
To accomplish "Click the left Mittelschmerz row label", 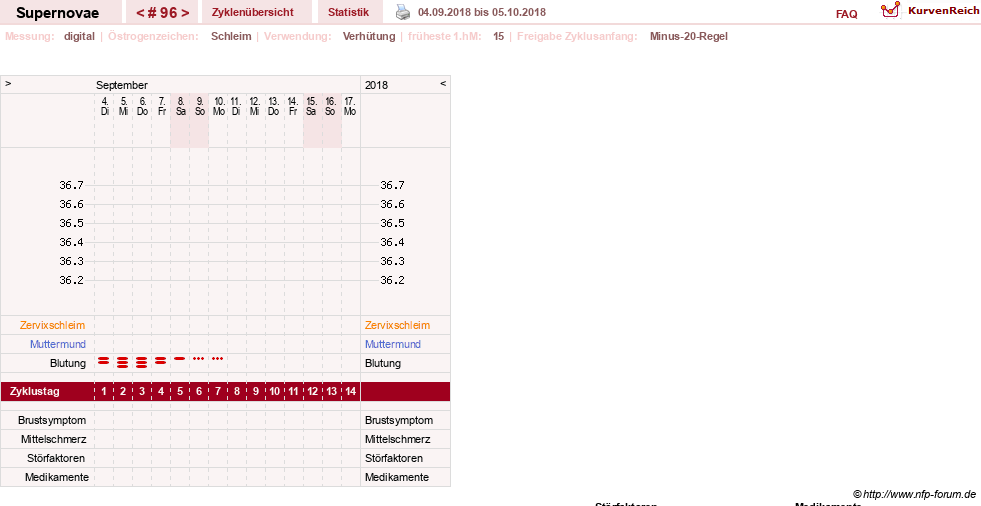I will coord(53,439).
